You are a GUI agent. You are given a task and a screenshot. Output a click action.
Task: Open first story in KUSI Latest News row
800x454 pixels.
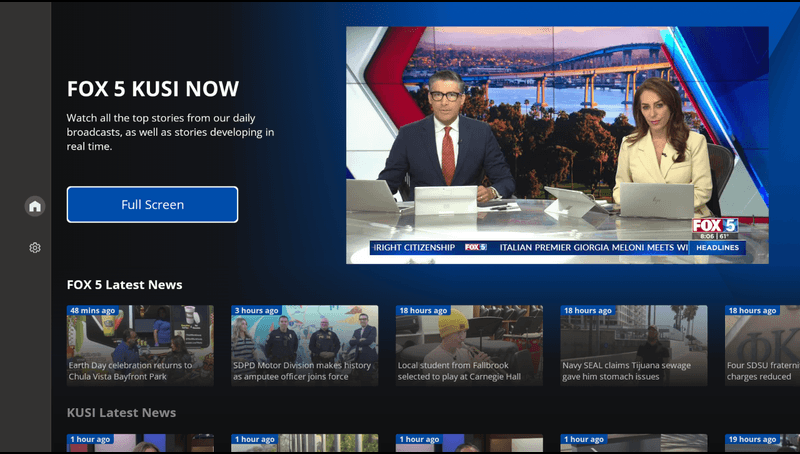(140, 444)
